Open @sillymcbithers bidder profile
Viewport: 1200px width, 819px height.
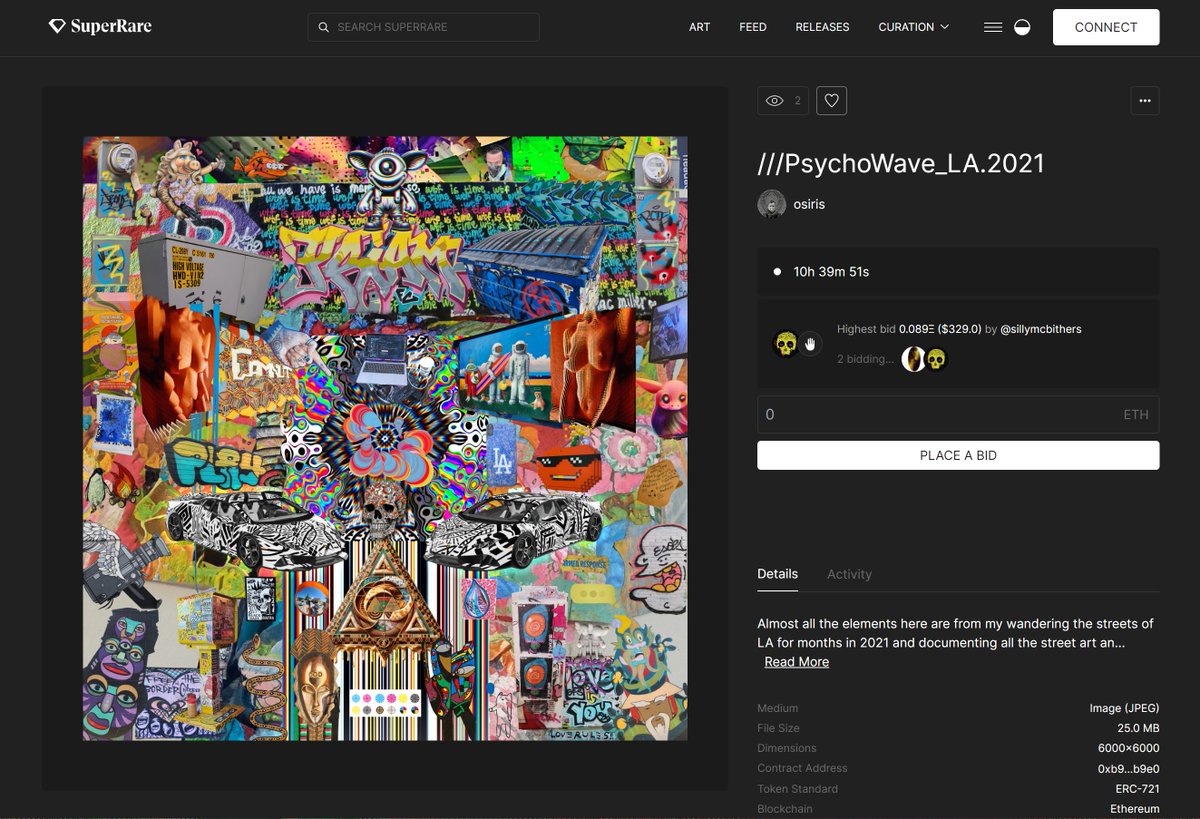coord(1040,329)
